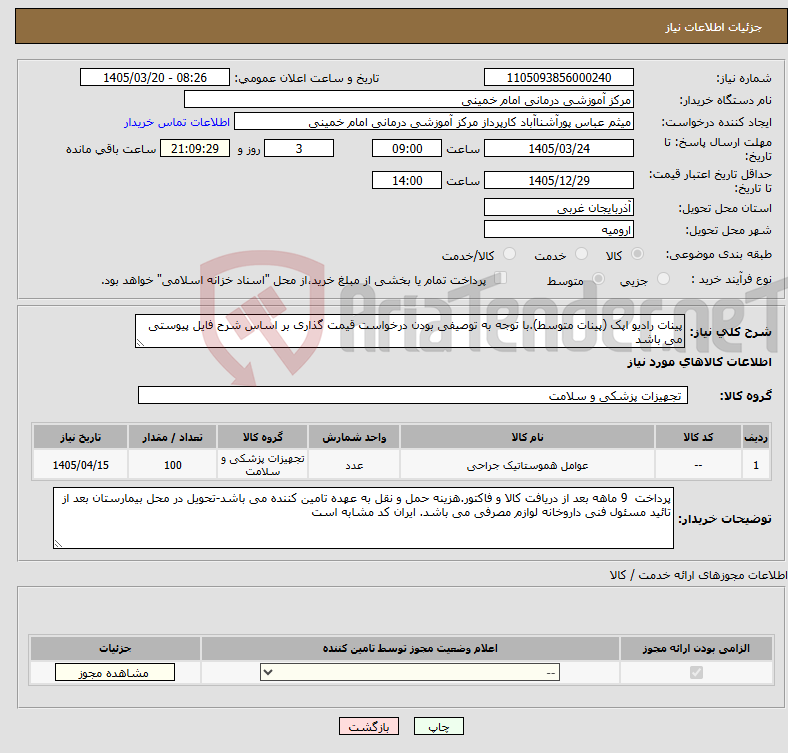Click the اعلام وضعیت مجوز column header
Image resolution: width=788 pixels, height=753 pixels.
point(410,648)
